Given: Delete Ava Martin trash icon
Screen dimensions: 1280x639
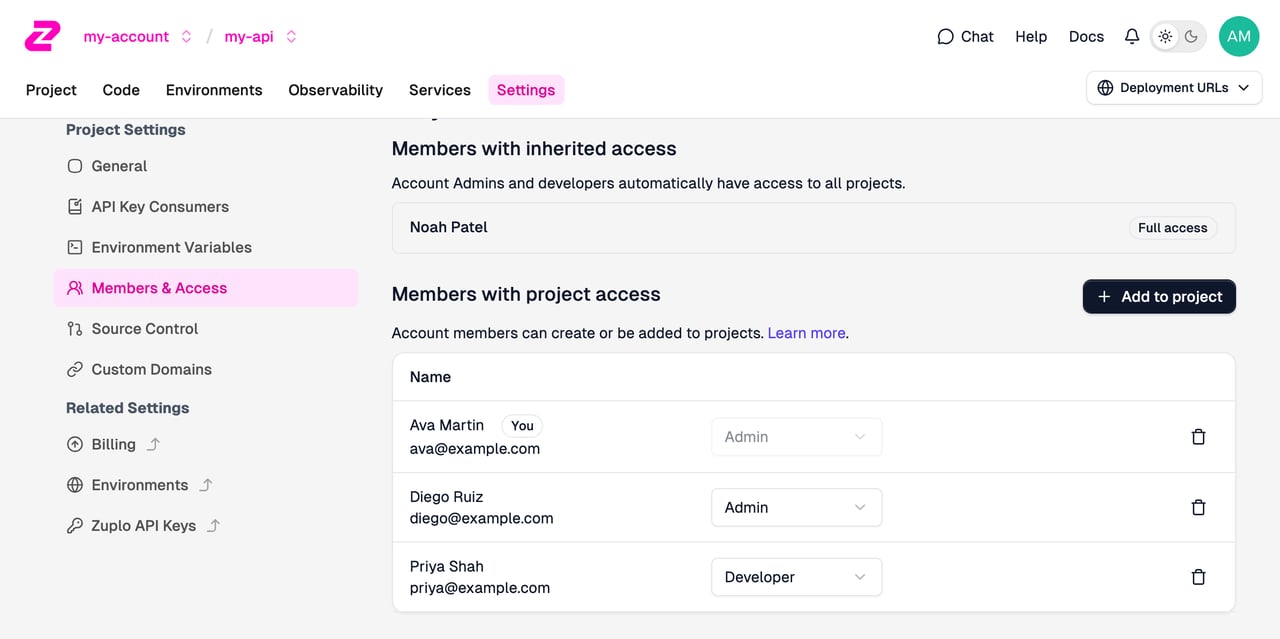Looking at the screenshot, I should click(1198, 437).
